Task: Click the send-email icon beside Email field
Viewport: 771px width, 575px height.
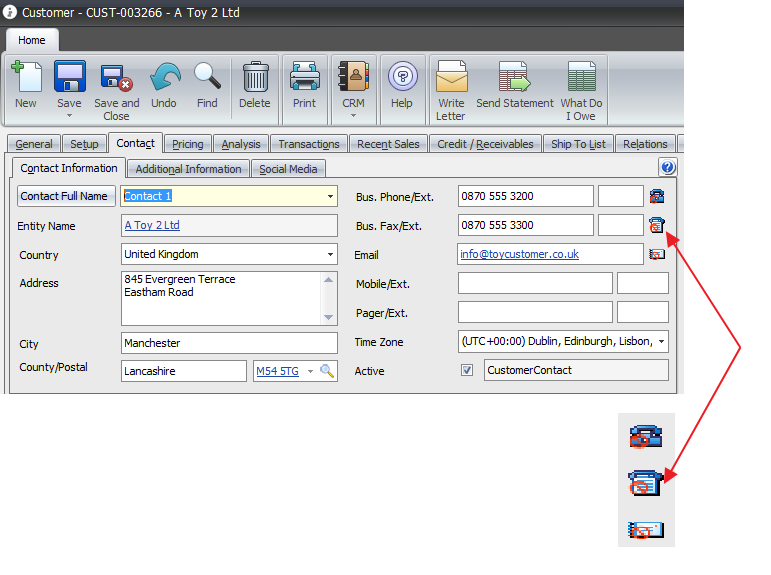Action: point(657,254)
